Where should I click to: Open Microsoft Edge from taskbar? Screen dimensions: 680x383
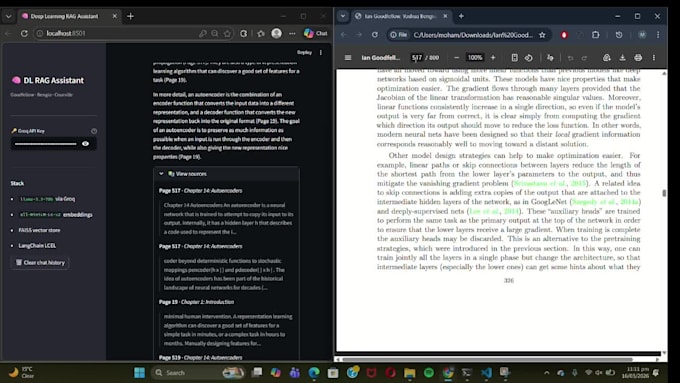[x=314, y=373]
